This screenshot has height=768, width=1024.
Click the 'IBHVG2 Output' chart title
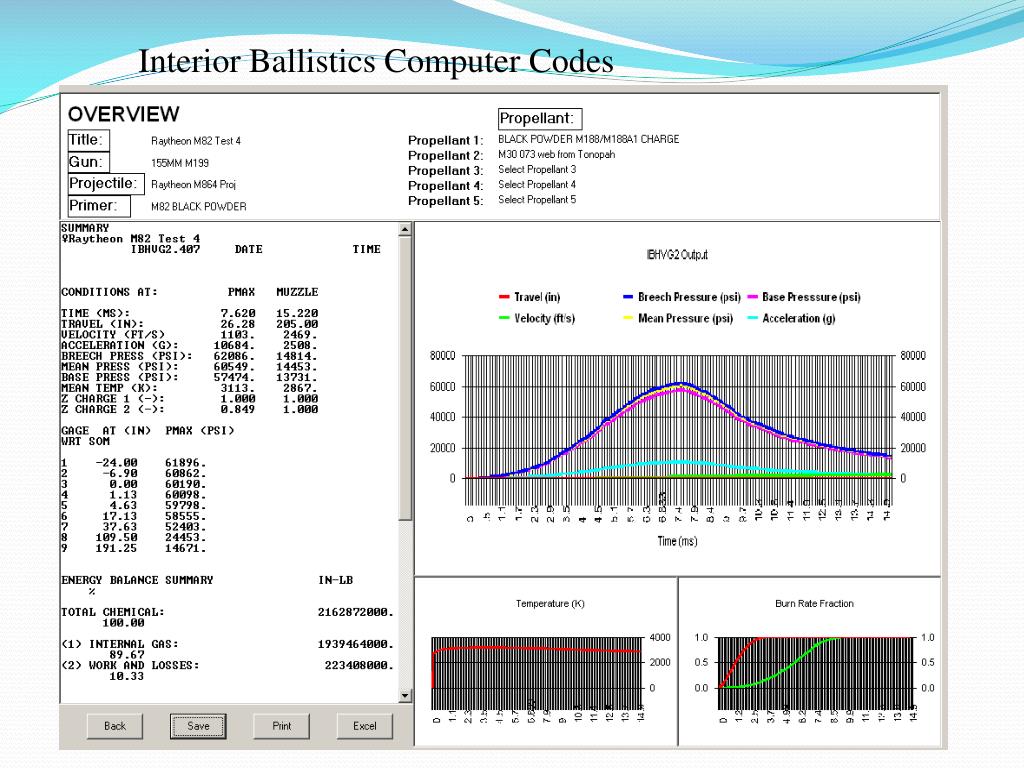pos(677,255)
